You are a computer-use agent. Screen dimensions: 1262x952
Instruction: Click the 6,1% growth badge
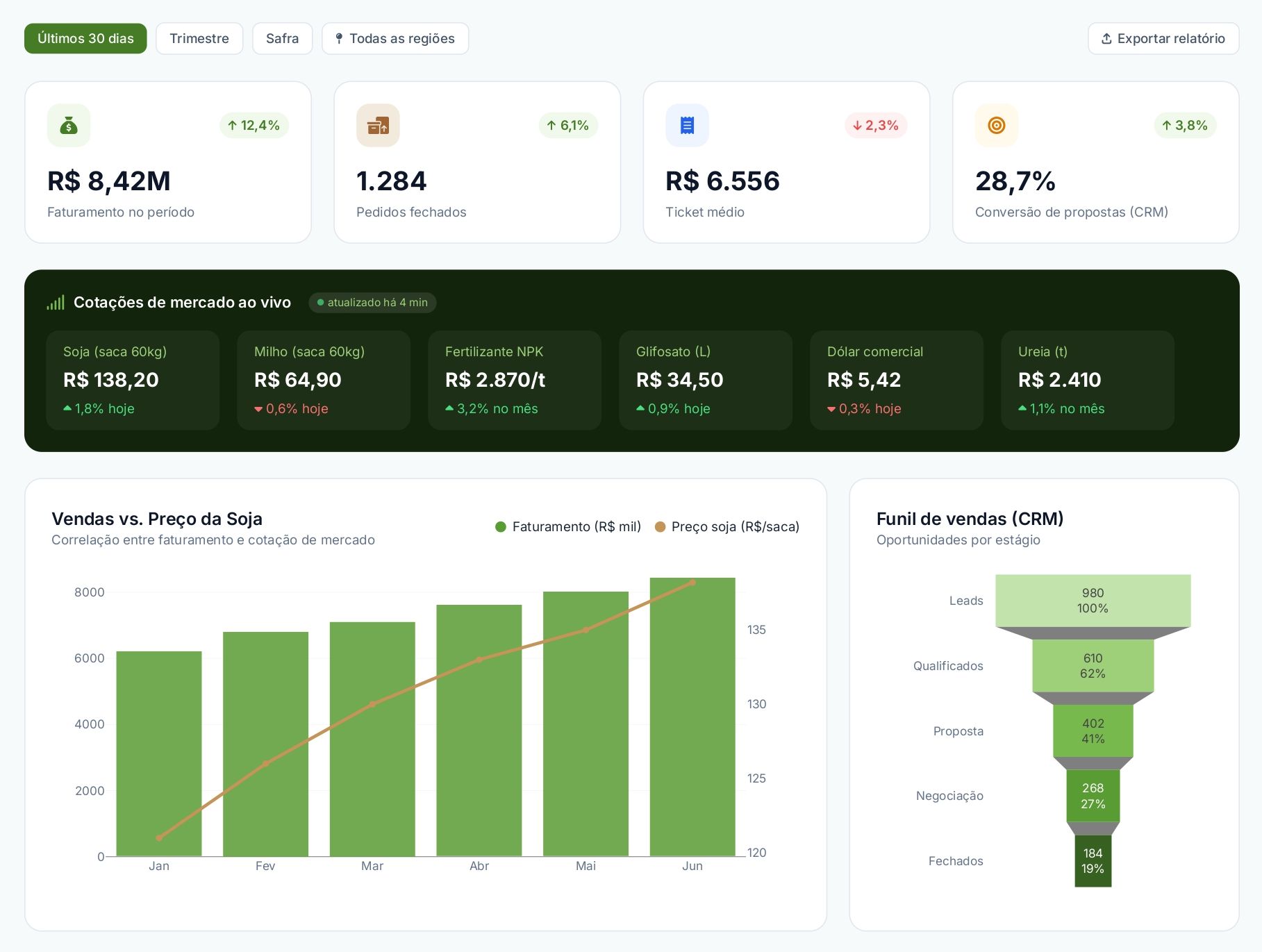(x=568, y=126)
